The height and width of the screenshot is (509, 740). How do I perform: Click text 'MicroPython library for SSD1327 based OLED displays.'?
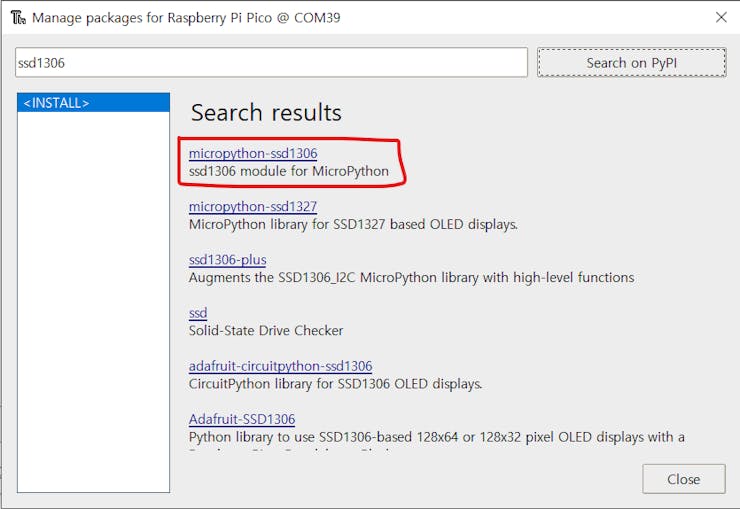pyautogui.click(x=353, y=225)
